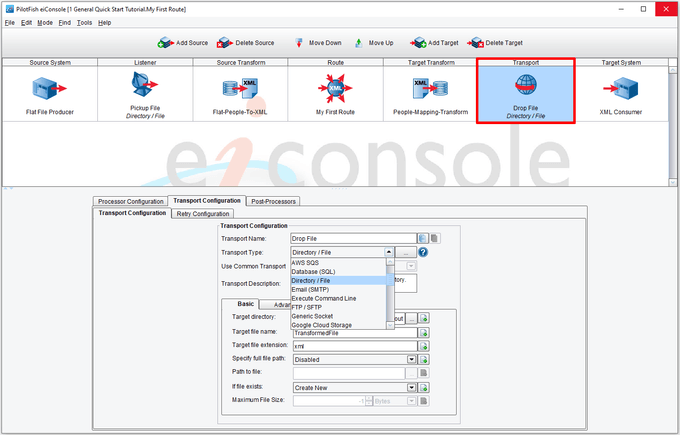This screenshot has height=435, width=680.
Task: Select the Basic settings tab
Action: coord(245,304)
